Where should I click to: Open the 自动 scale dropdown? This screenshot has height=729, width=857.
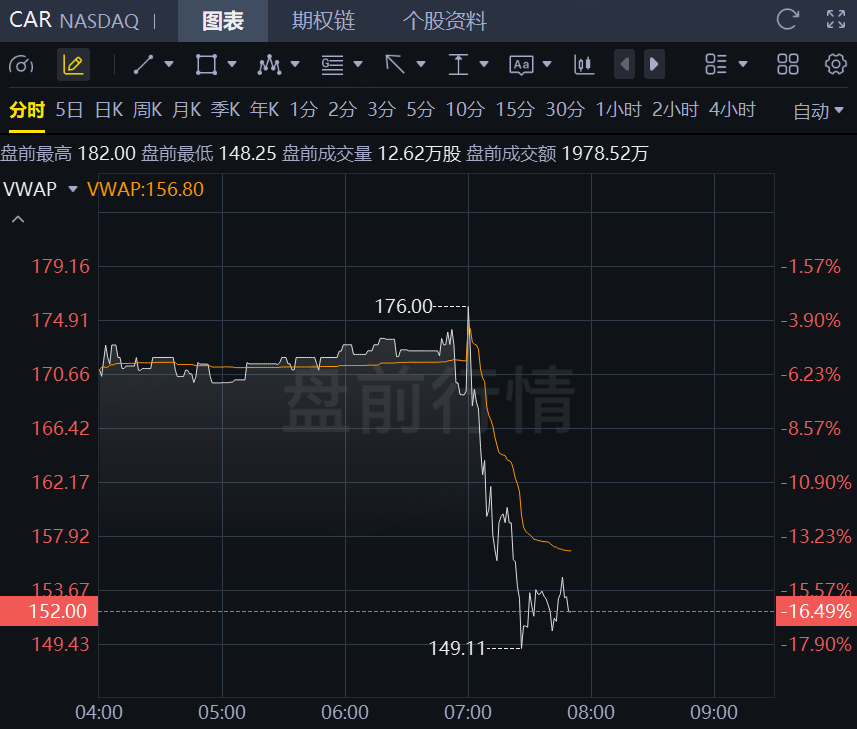pos(818,111)
